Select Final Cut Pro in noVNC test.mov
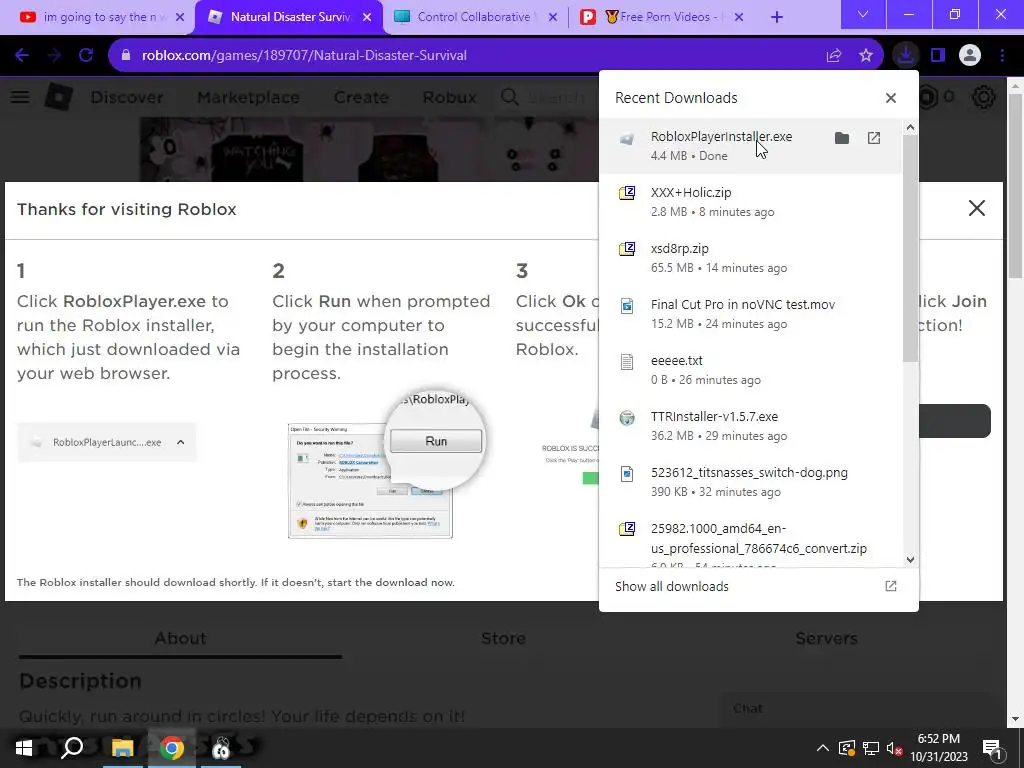Viewport: 1024px width, 768px height. [x=750, y=313]
